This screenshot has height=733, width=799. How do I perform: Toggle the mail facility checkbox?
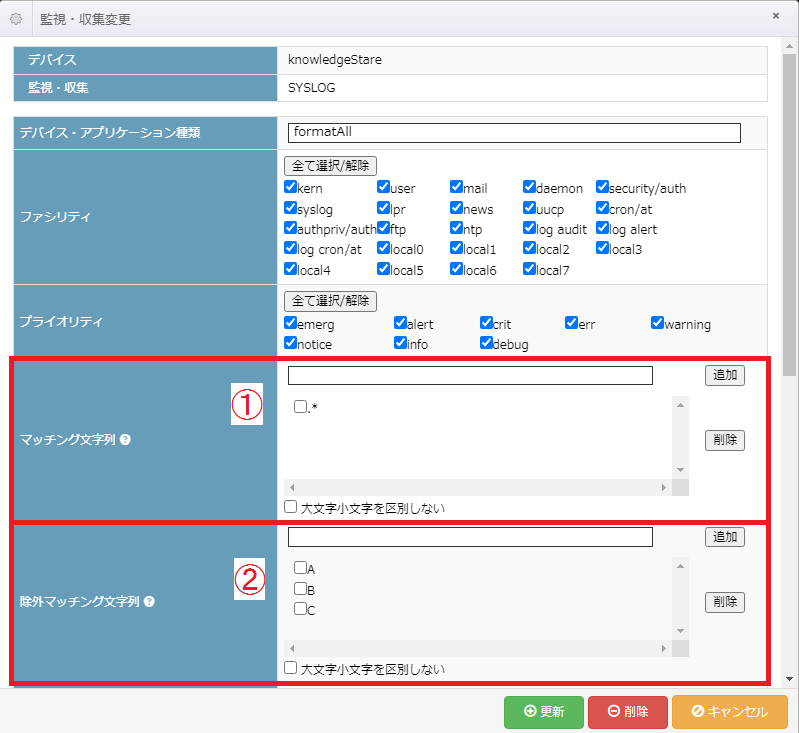457,187
